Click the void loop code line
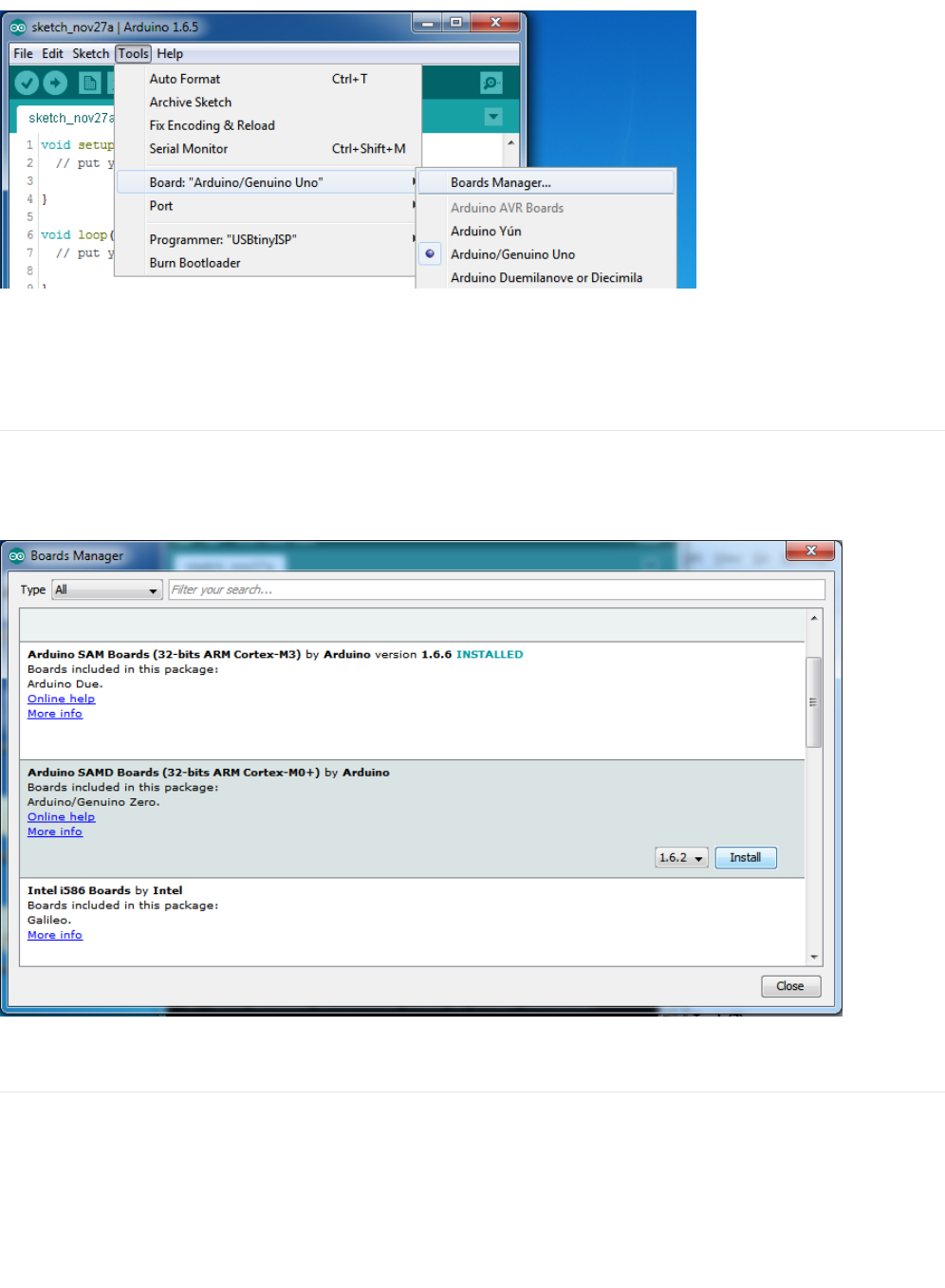The height and width of the screenshot is (1288, 945). coord(77,235)
